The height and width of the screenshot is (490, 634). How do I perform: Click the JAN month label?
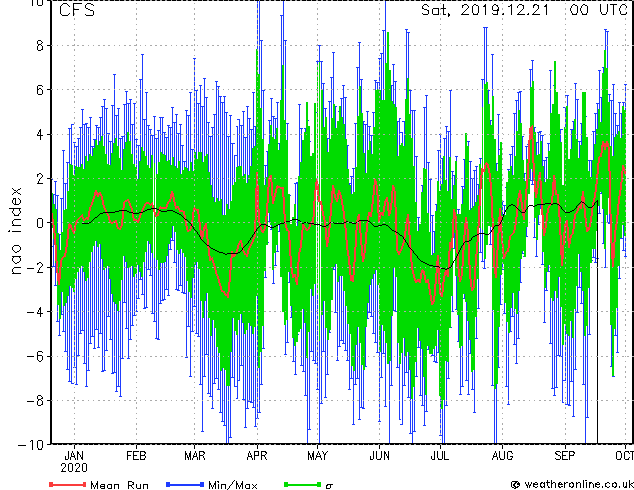coord(74,456)
